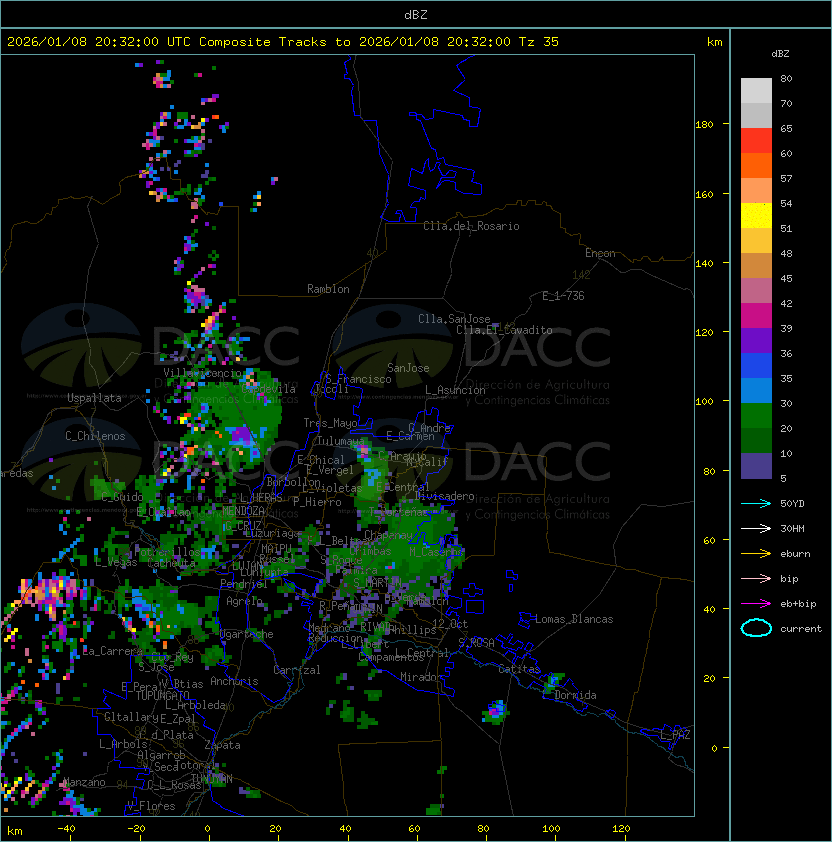
Task: Click the 'Phillips' map label
Action: point(413,630)
